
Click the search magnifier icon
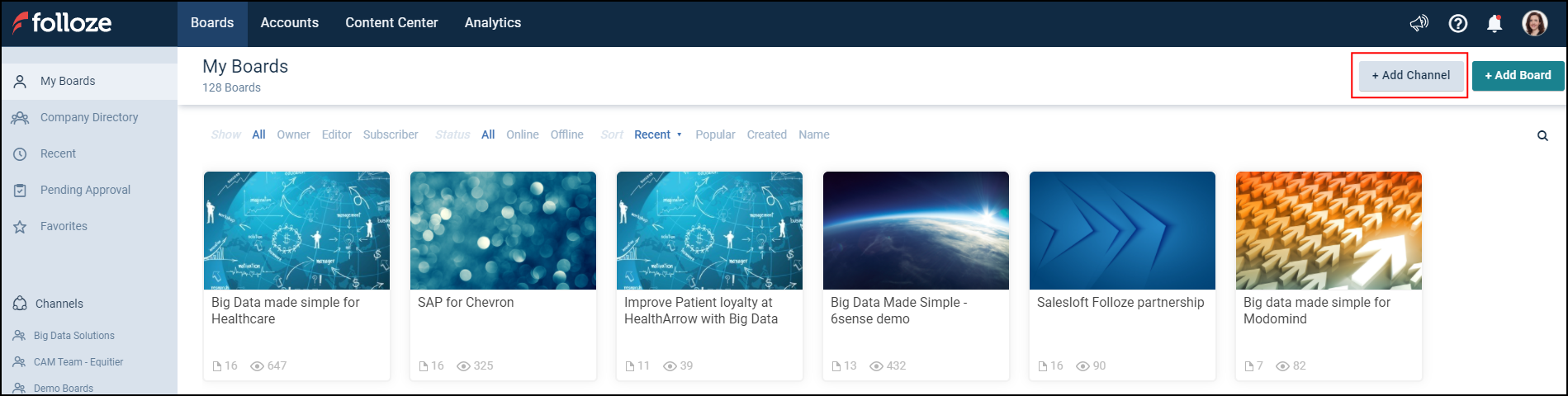1542,136
